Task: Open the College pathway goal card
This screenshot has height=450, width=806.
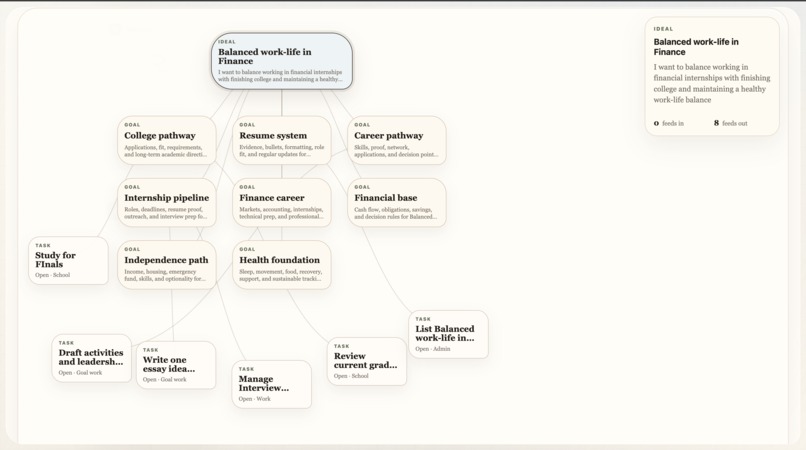Action: 167,140
